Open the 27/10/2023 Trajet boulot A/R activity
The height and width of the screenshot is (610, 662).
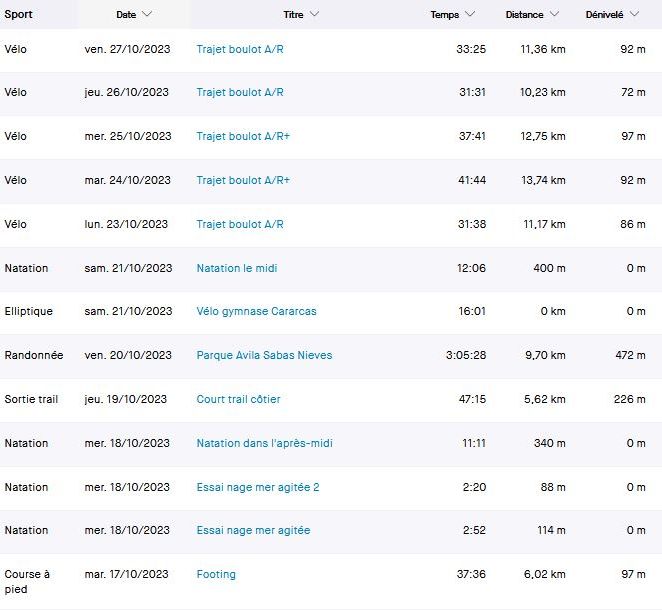tap(240, 48)
